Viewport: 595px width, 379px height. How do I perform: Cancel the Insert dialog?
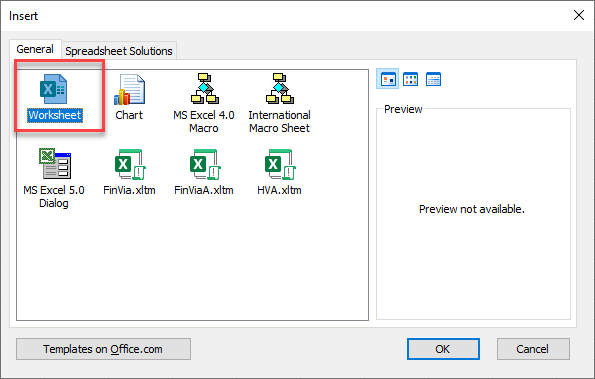pos(533,349)
